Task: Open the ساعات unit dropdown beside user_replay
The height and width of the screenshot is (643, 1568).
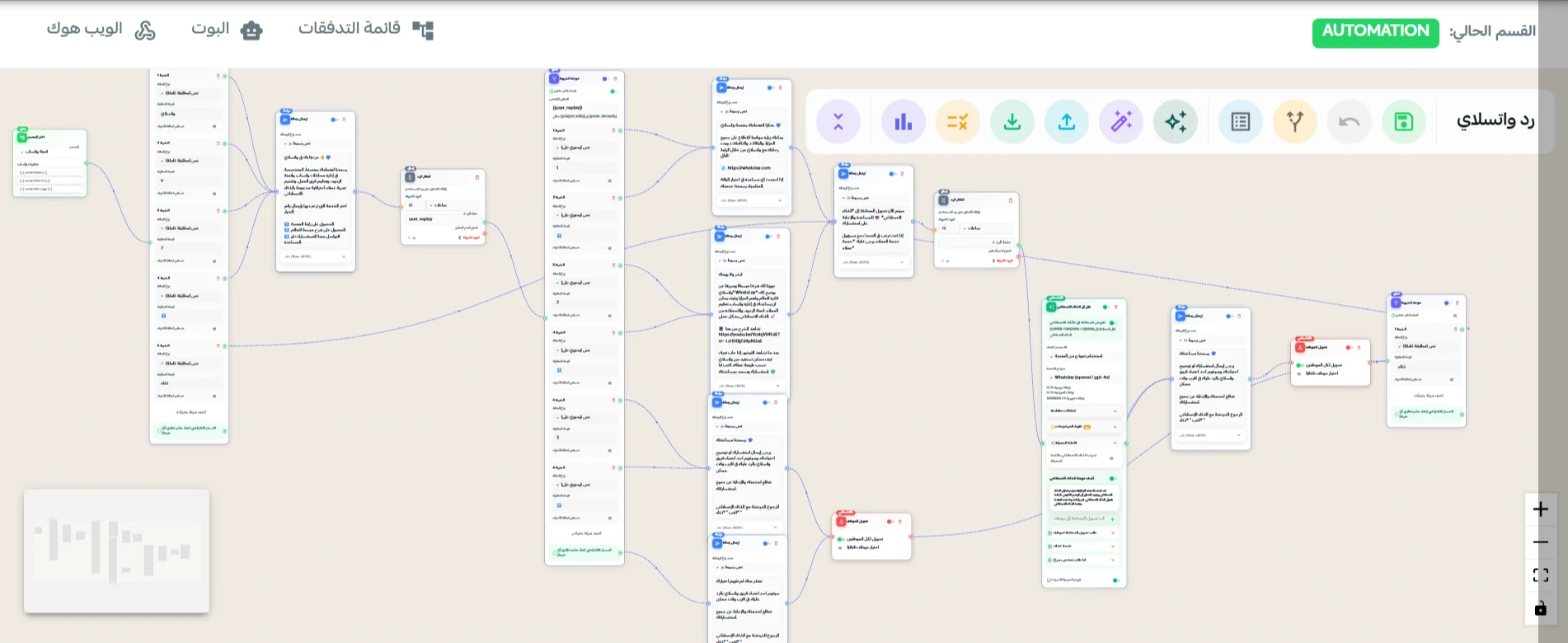Action: [453, 205]
